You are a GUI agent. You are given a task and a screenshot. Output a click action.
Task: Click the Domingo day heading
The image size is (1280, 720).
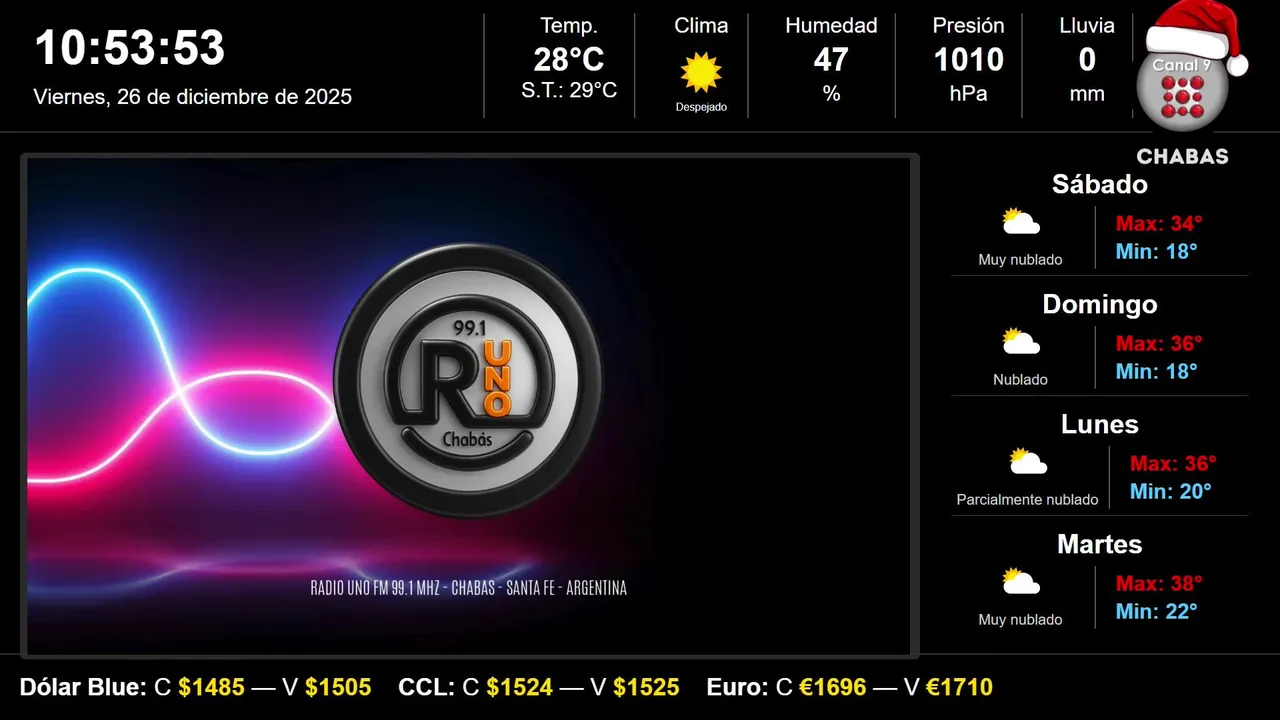click(x=1100, y=304)
